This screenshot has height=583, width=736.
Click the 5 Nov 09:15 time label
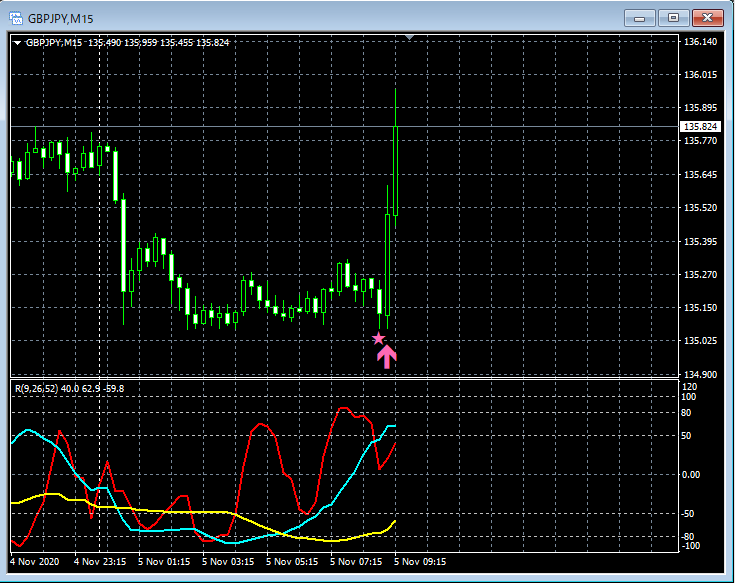pyautogui.click(x=420, y=561)
